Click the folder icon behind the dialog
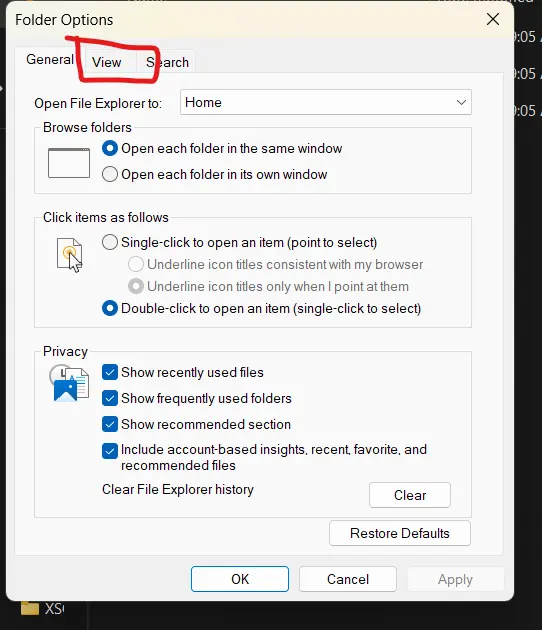542x630 pixels. point(30,608)
